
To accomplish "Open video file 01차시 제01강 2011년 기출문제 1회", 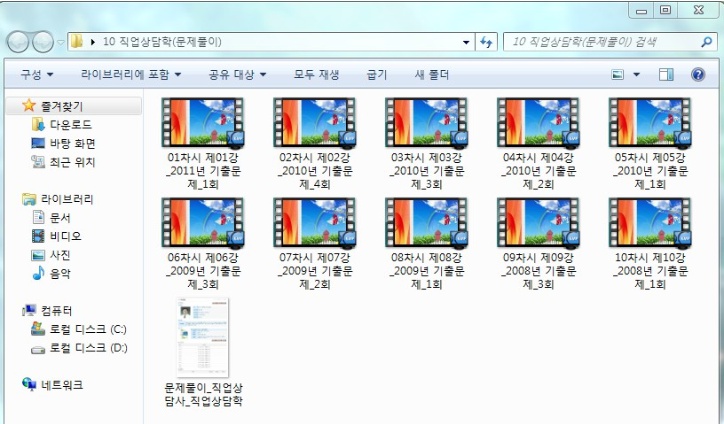I will point(203,144).
